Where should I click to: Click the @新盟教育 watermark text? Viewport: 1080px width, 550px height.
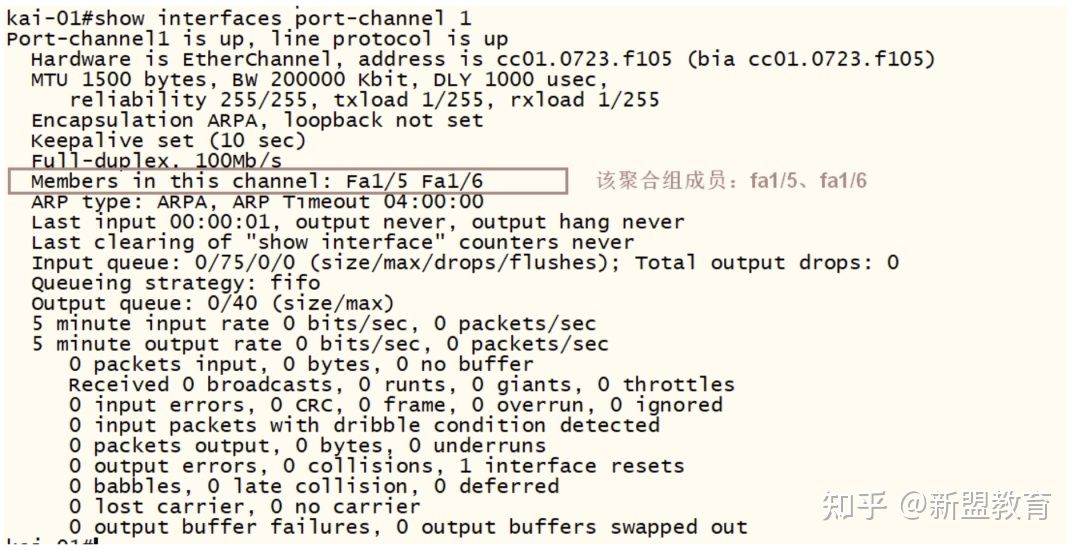tap(975, 506)
